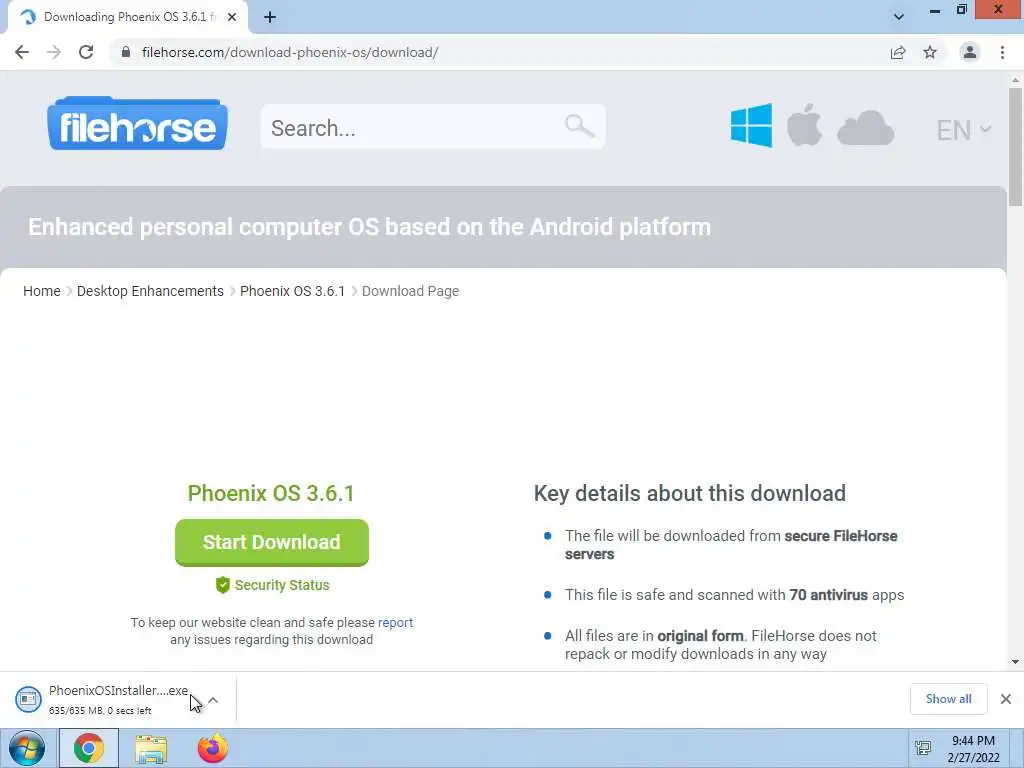Close the Downloading Phoenix OS tab
This screenshot has width=1024, height=768.
[x=232, y=18]
